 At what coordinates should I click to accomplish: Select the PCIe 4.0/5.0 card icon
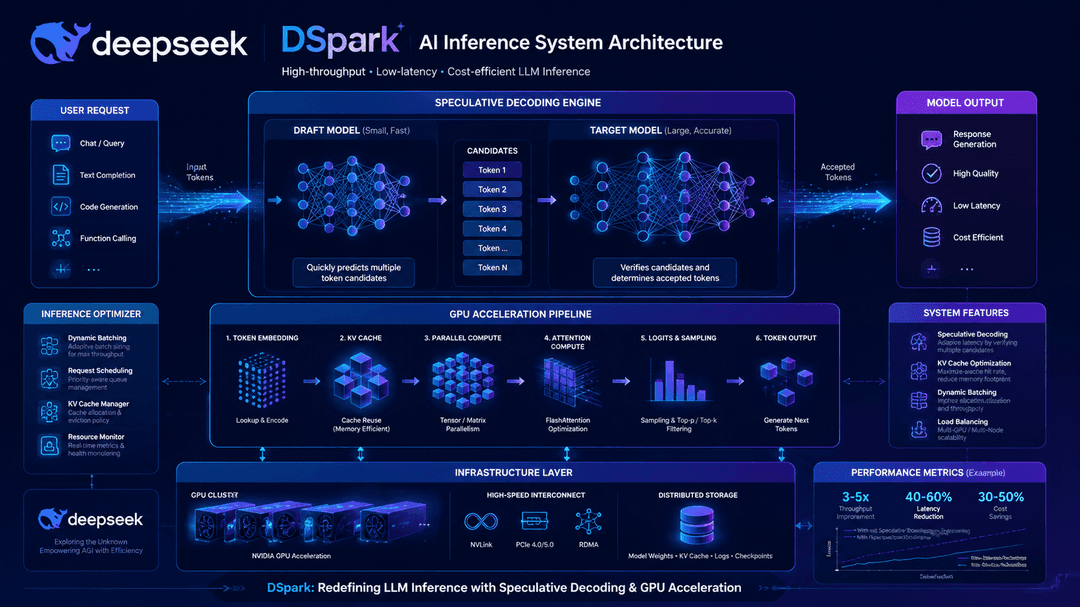[x=534, y=522]
